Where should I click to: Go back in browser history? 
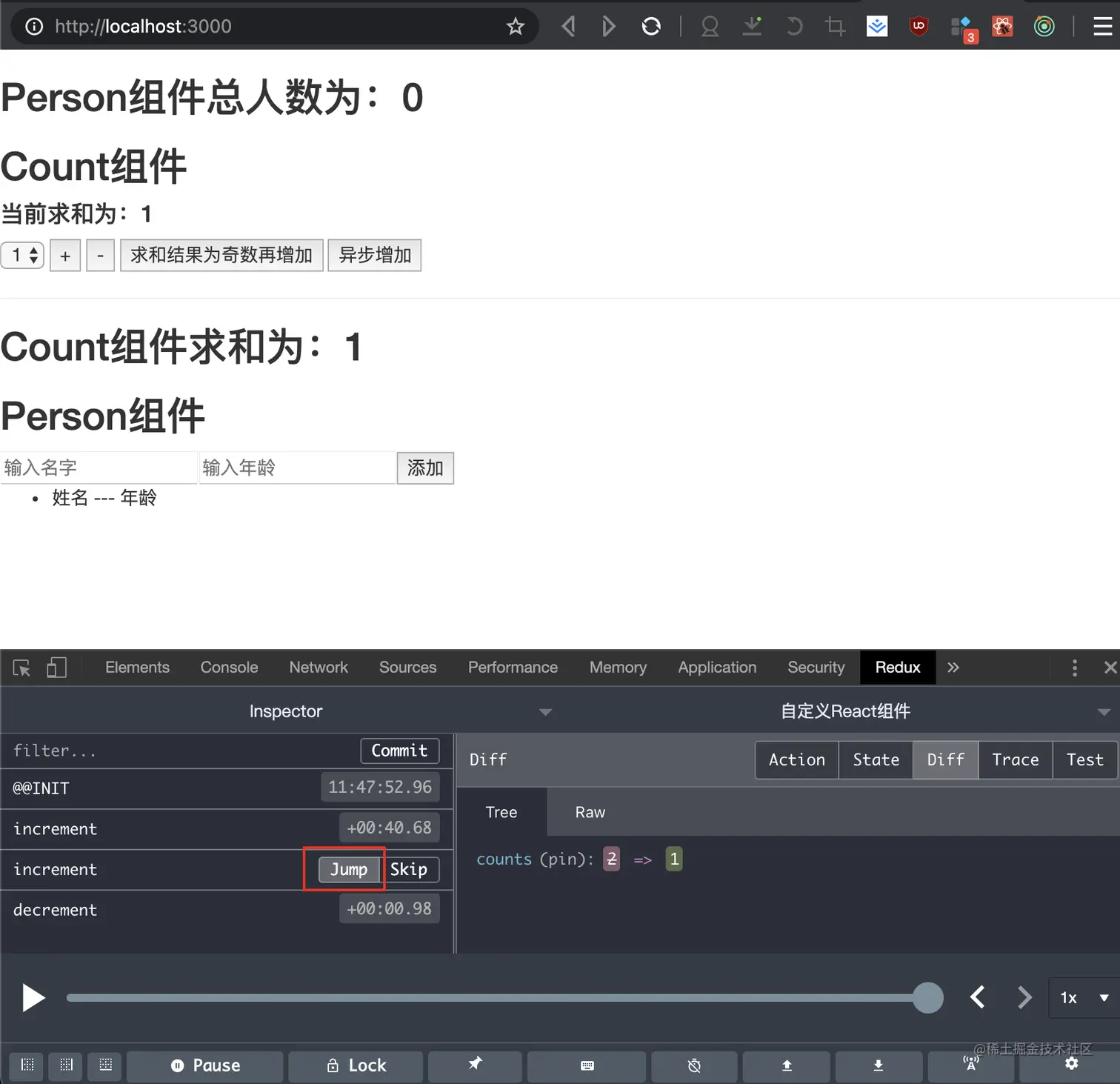point(568,27)
